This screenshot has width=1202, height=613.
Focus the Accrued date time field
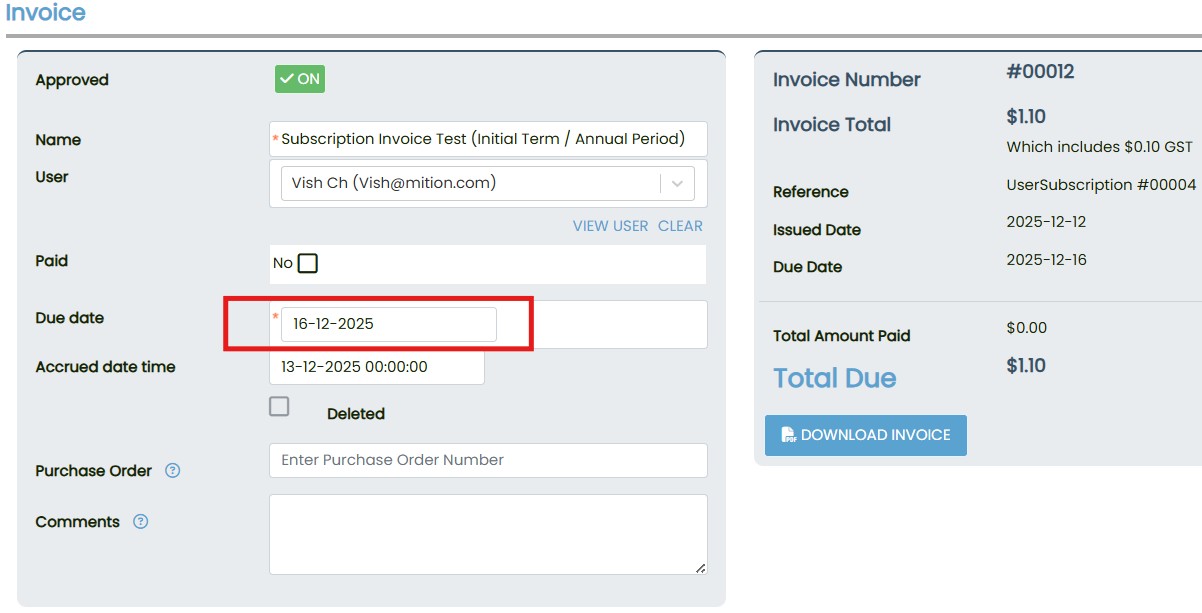[376, 367]
